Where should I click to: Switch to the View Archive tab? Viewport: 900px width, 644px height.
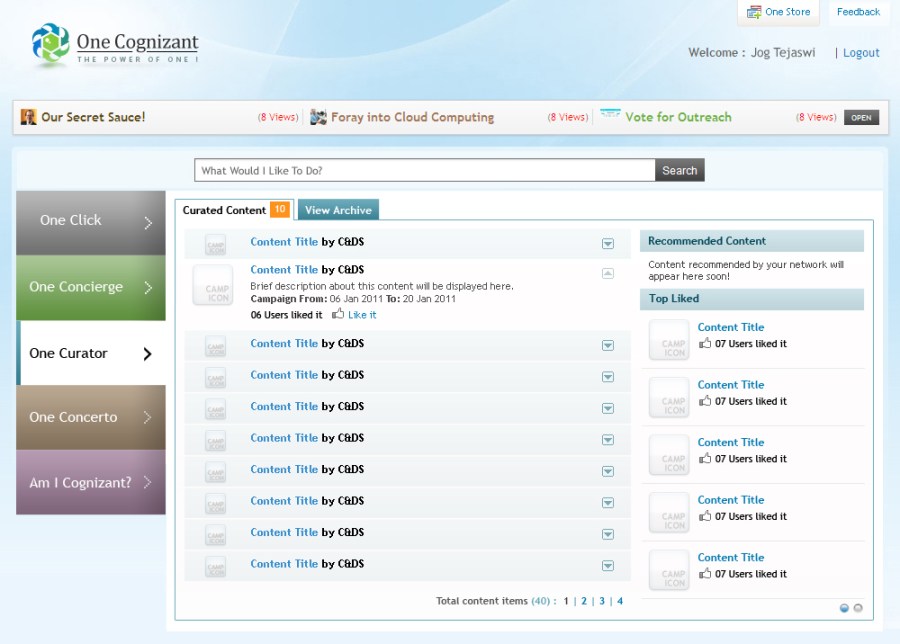pyautogui.click(x=338, y=210)
